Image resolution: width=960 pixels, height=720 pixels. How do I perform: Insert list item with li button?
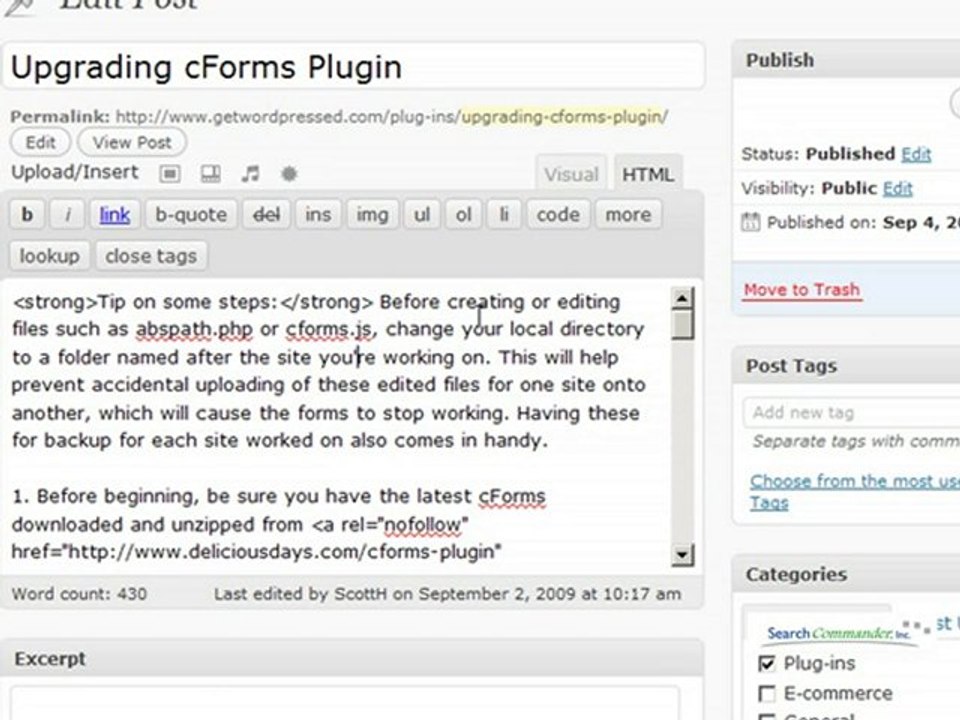(504, 215)
